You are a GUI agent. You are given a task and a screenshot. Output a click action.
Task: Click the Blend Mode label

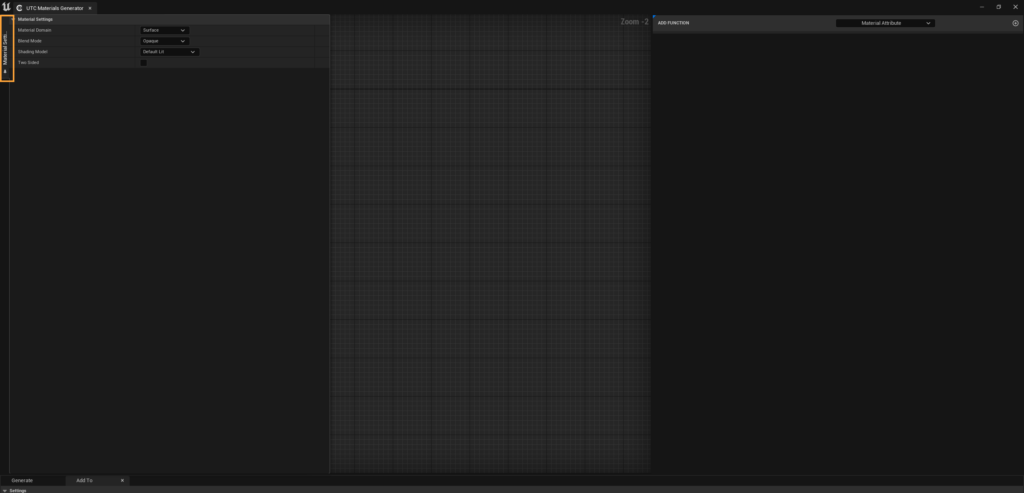point(29,40)
